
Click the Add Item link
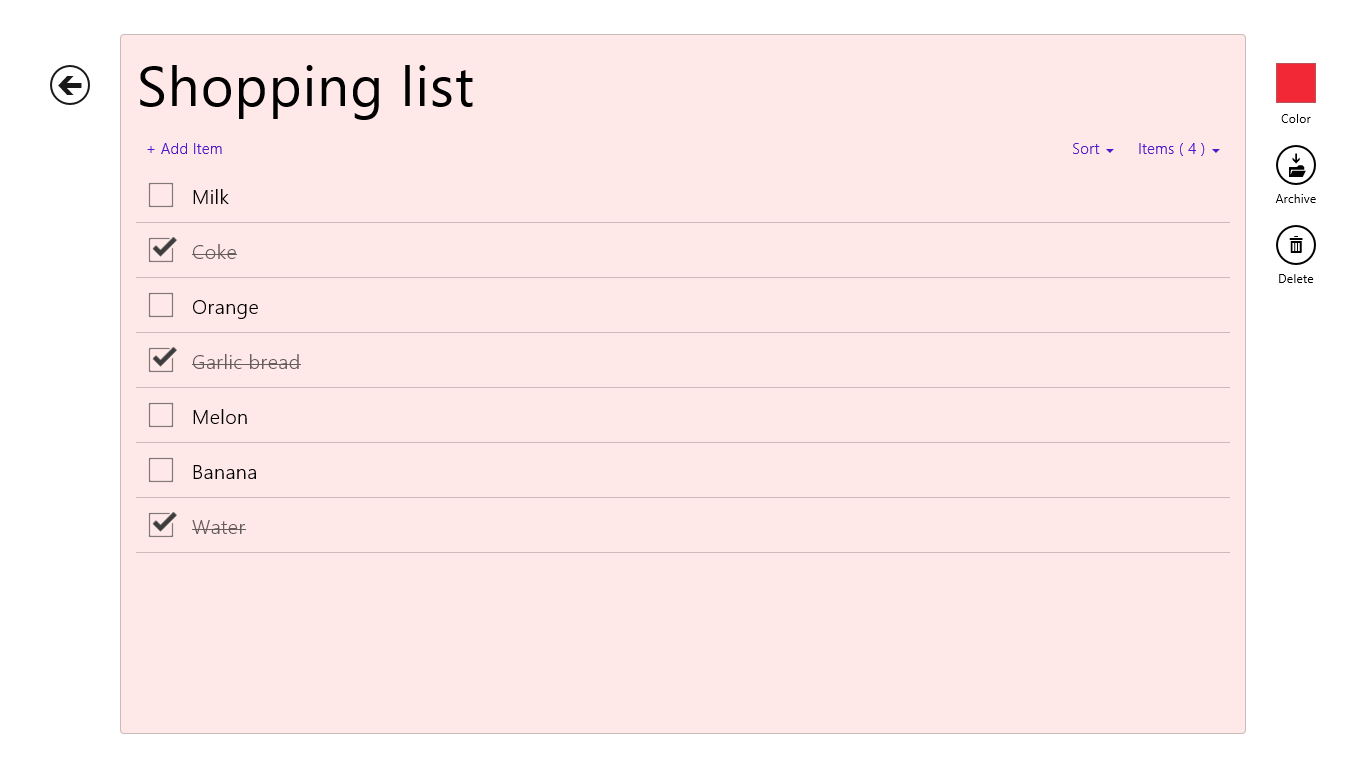point(191,149)
